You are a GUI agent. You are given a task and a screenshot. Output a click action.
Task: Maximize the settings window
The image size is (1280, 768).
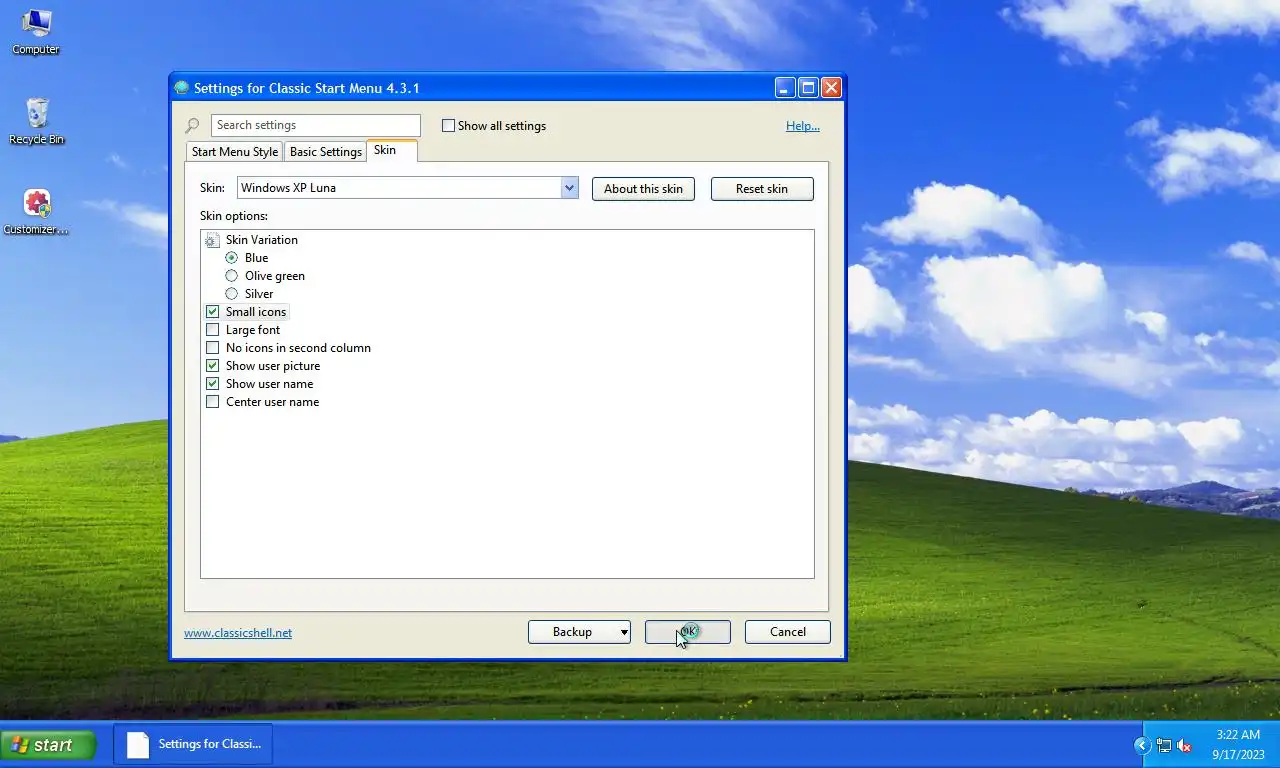tap(808, 88)
